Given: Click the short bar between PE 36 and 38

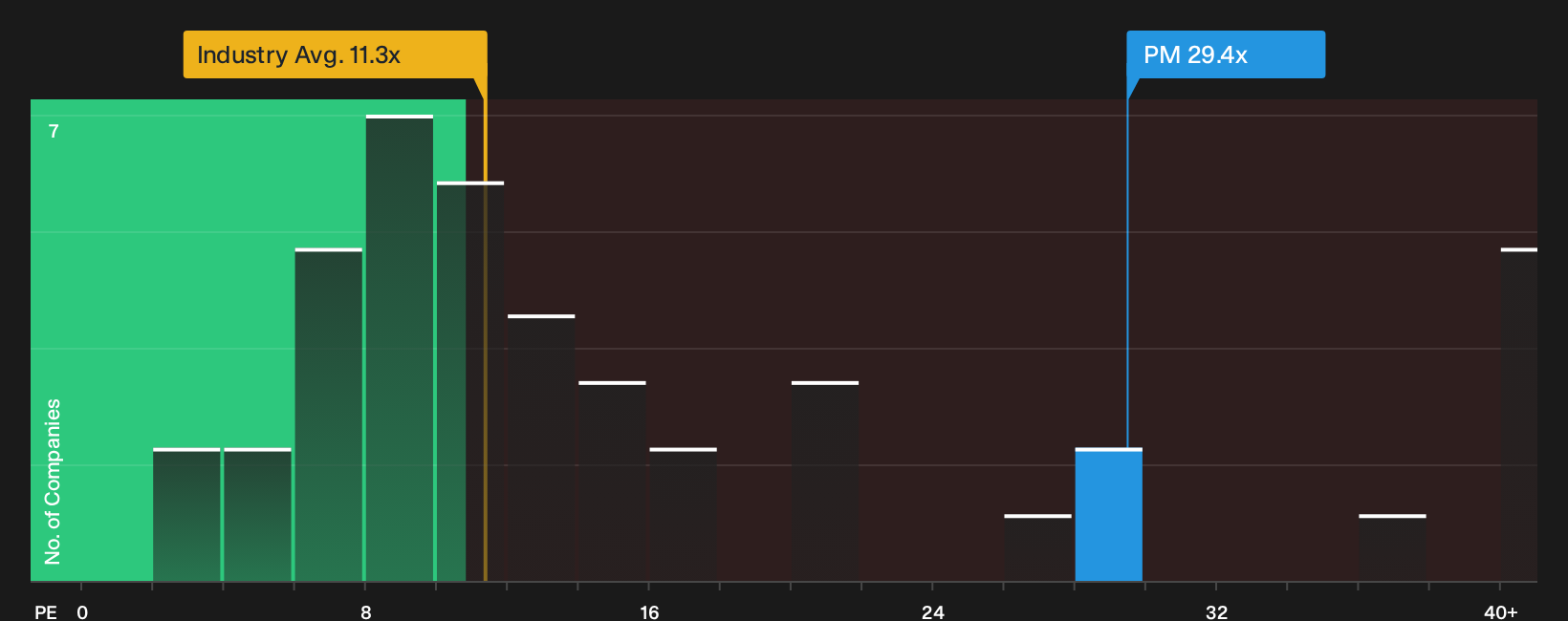Looking at the screenshot, I should tap(1392, 547).
